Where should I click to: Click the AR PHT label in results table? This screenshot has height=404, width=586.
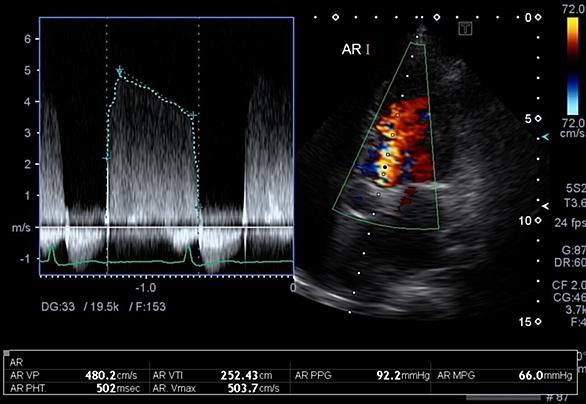[28, 388]
